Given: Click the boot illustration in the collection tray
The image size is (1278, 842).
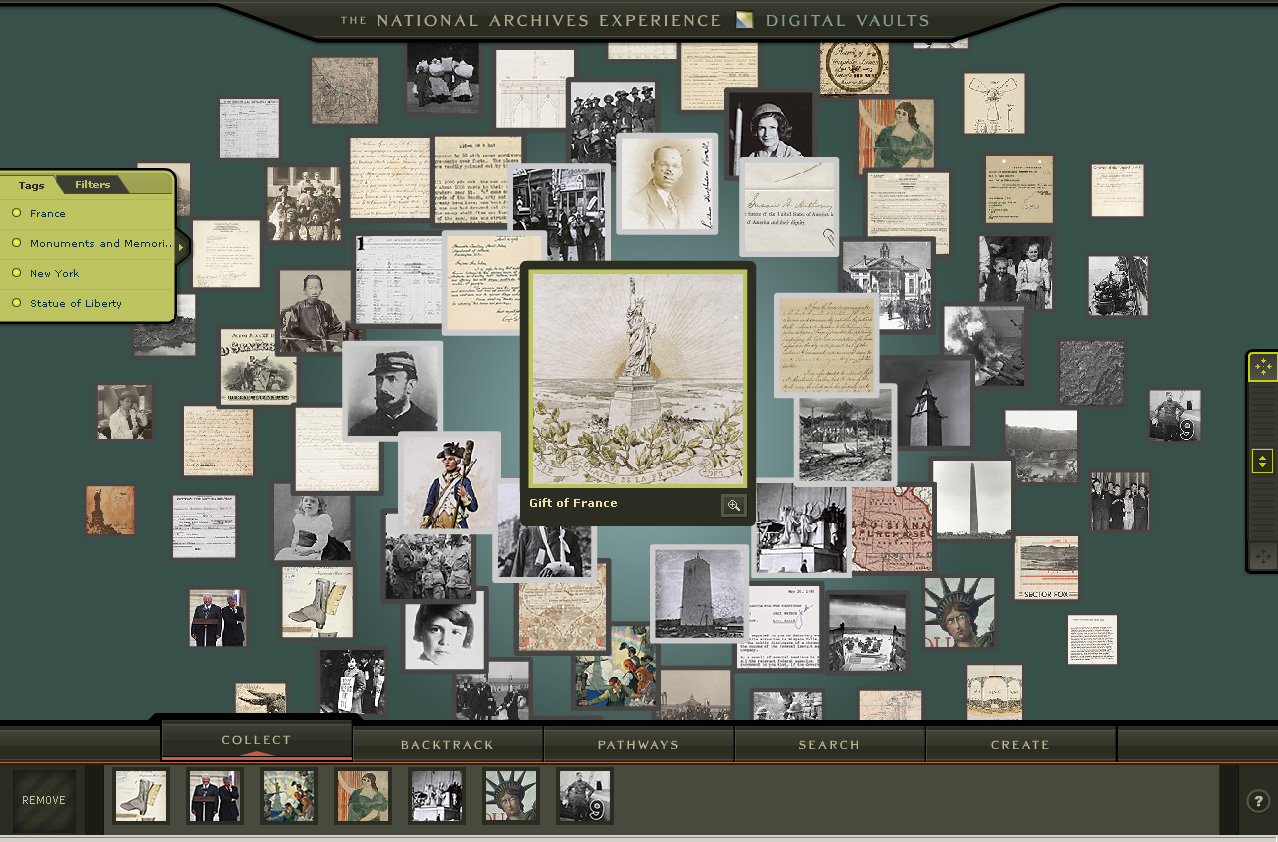Looking at the screenshot, I should [x=141, y=796].
